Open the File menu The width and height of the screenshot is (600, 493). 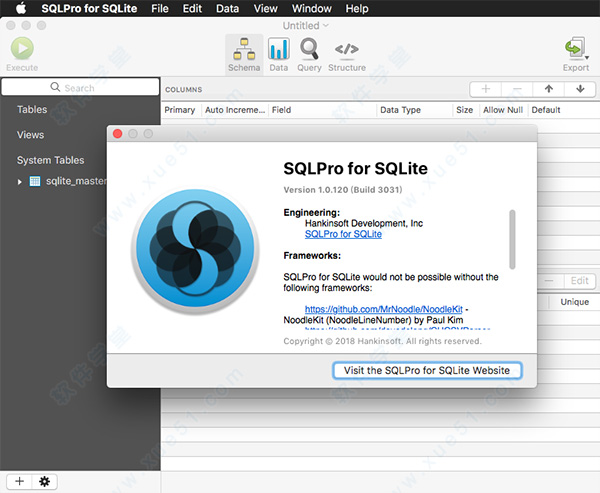click(x=160, y=8)
